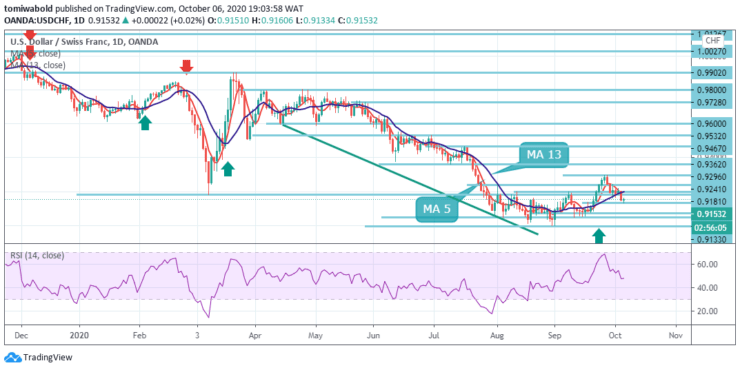
Task: Click the 02:56:05 bar countdown timer
Action: pos(712,227)
